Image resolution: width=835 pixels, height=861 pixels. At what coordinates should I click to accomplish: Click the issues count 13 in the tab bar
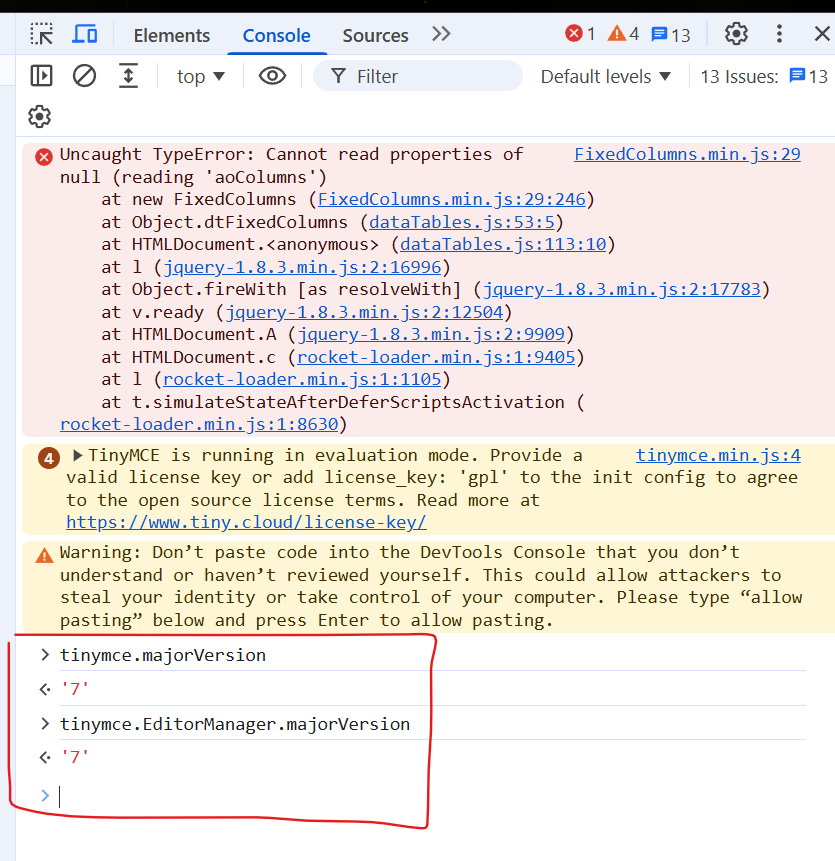(x=670, y=35)
